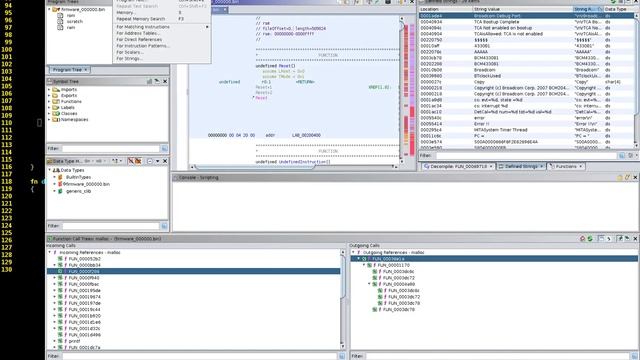Collapse FUN_00001170 in Outgoing Calls
This screenshot has height=360, width=640.
364,265
